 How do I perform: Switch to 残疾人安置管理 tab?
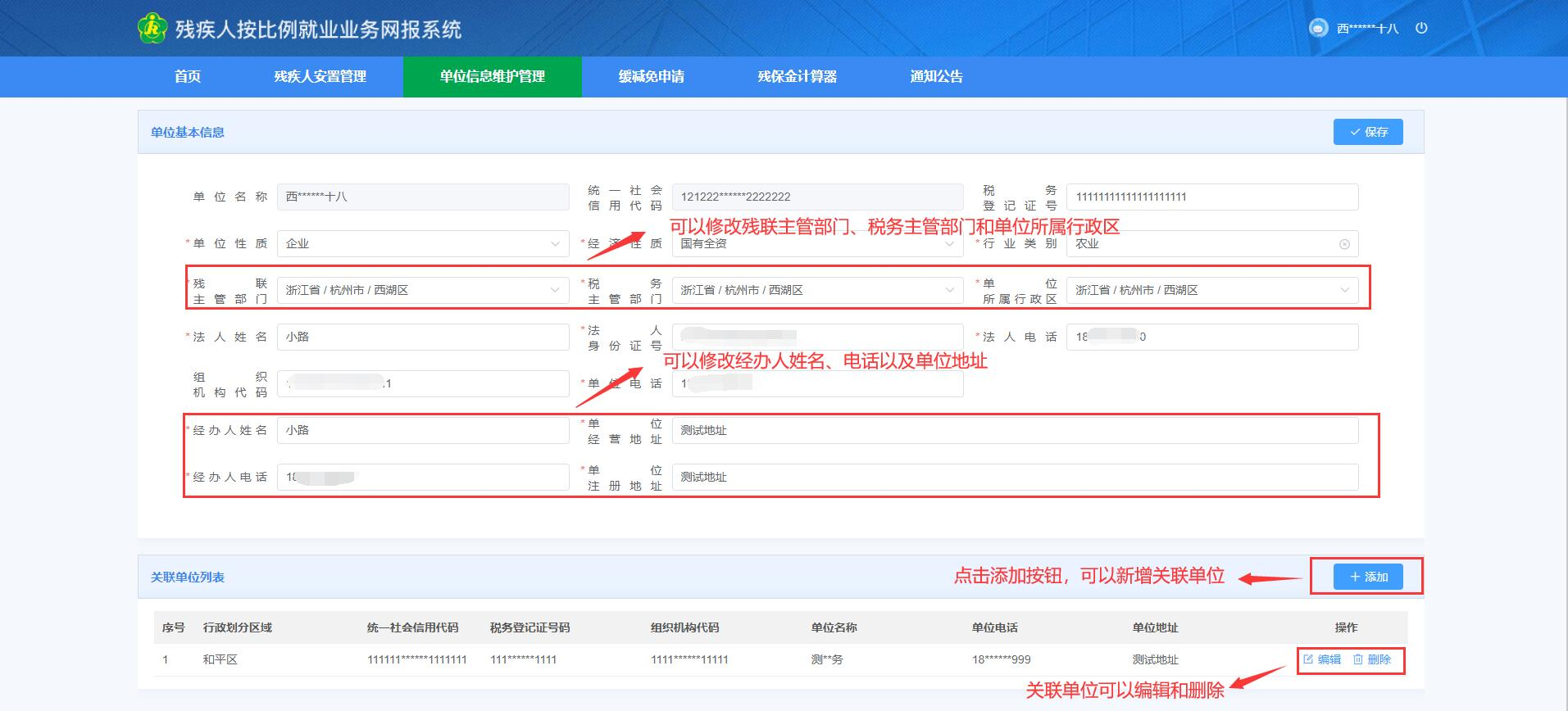coord(320,77)
